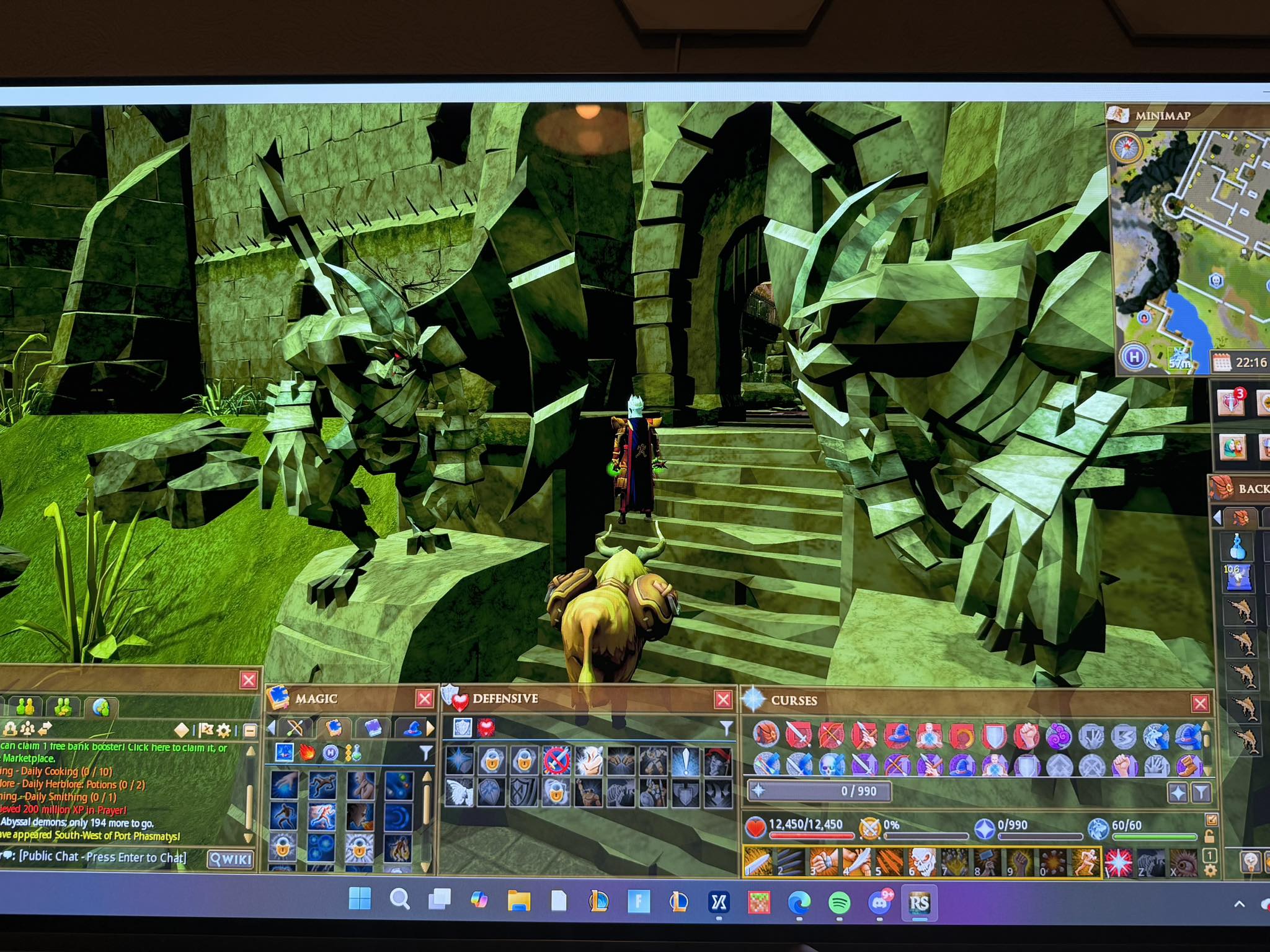Open chat settings gear icon

[x=223, y=730]
